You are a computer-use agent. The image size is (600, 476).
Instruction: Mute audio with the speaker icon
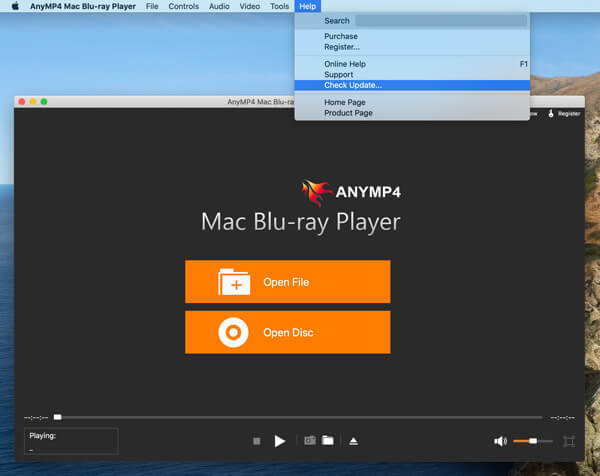tap(500, 441)
